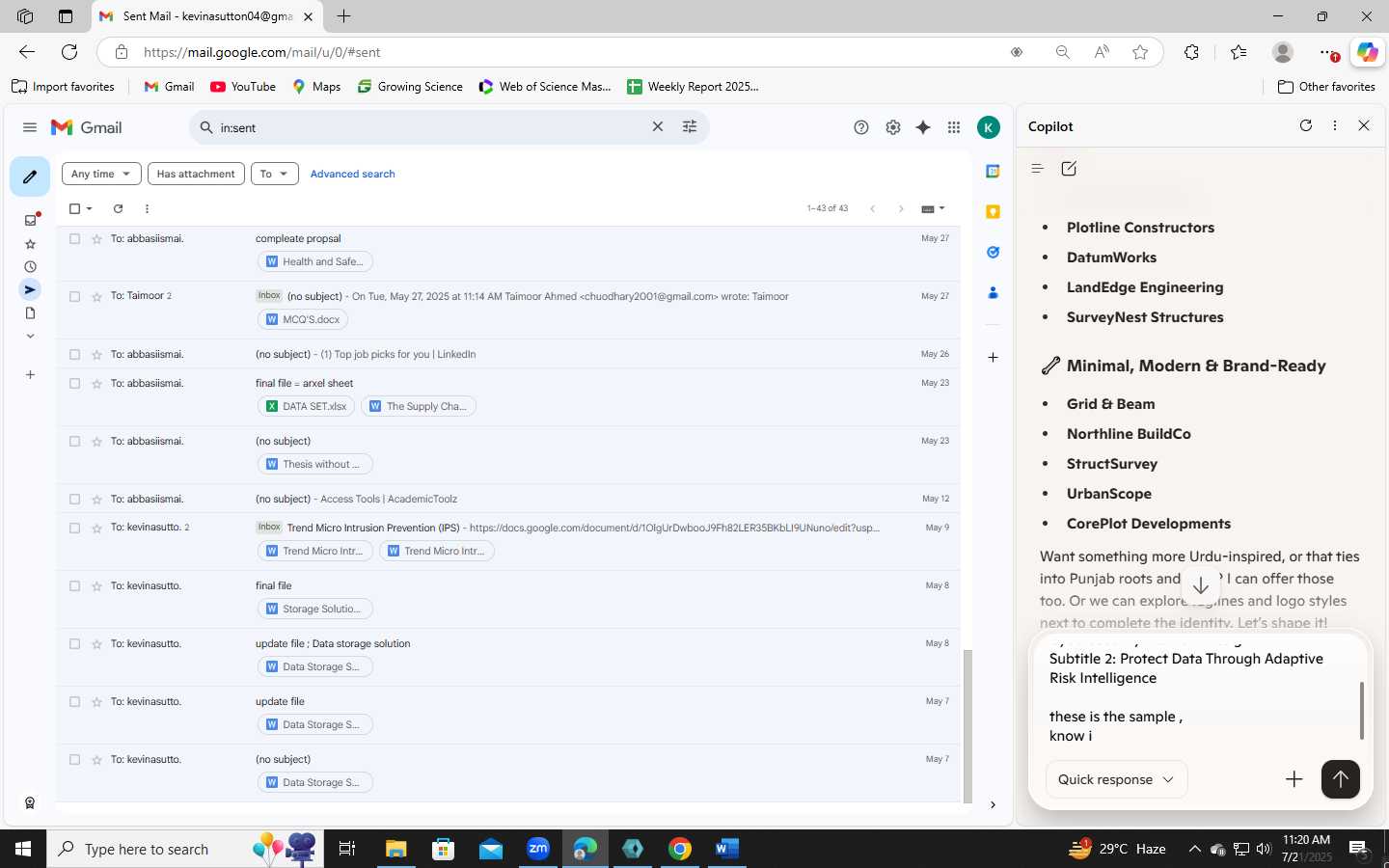
Task: Refresh the Copilot pane
Action: point(1306,125)
